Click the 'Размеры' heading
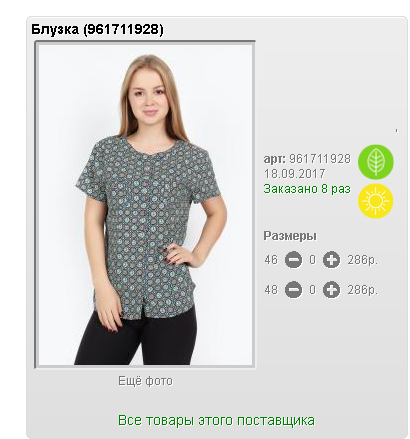Viewport: 410px width, 439px height. [x=290, y=236]
